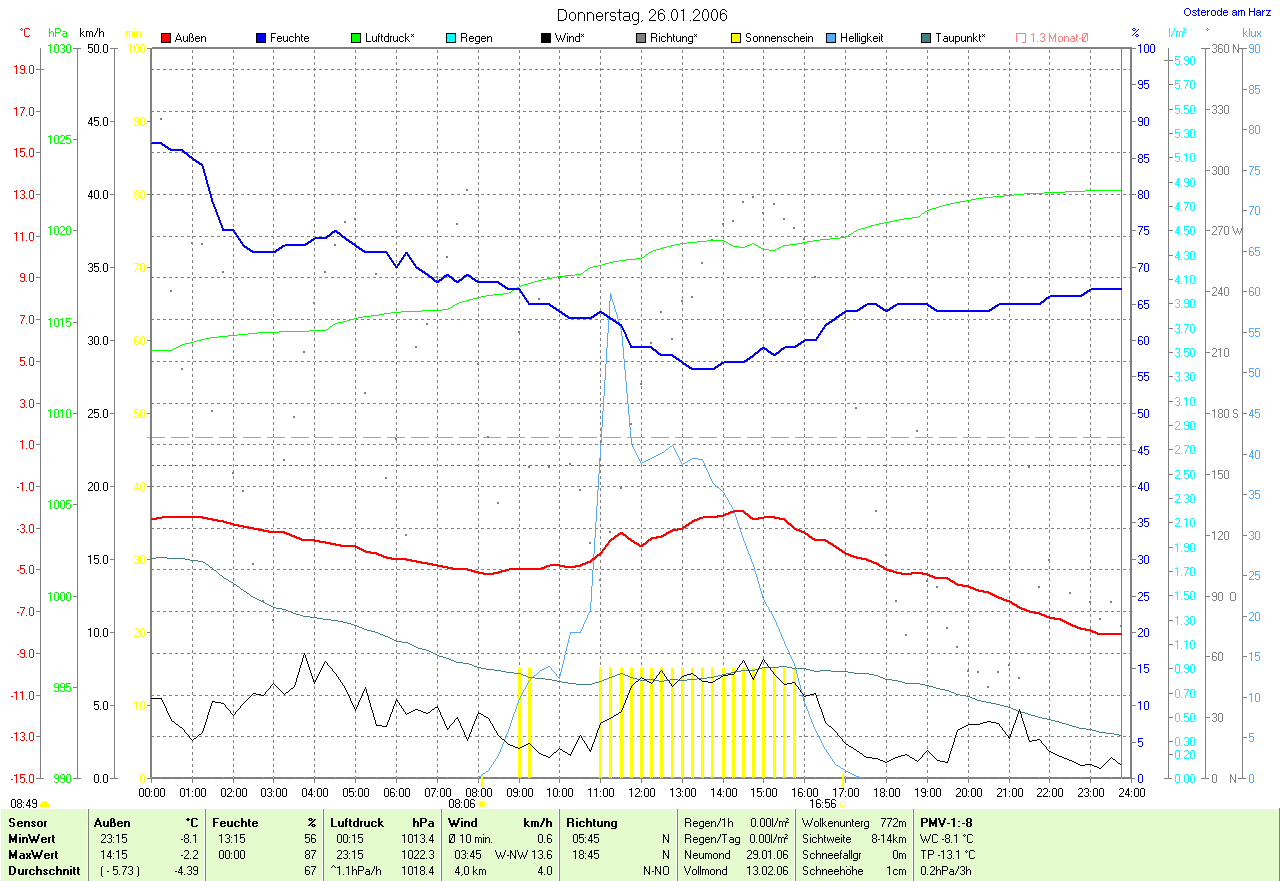
Task: Click the Donnerstag, 26.01.2006 title
Action: [x=642, y=15]
